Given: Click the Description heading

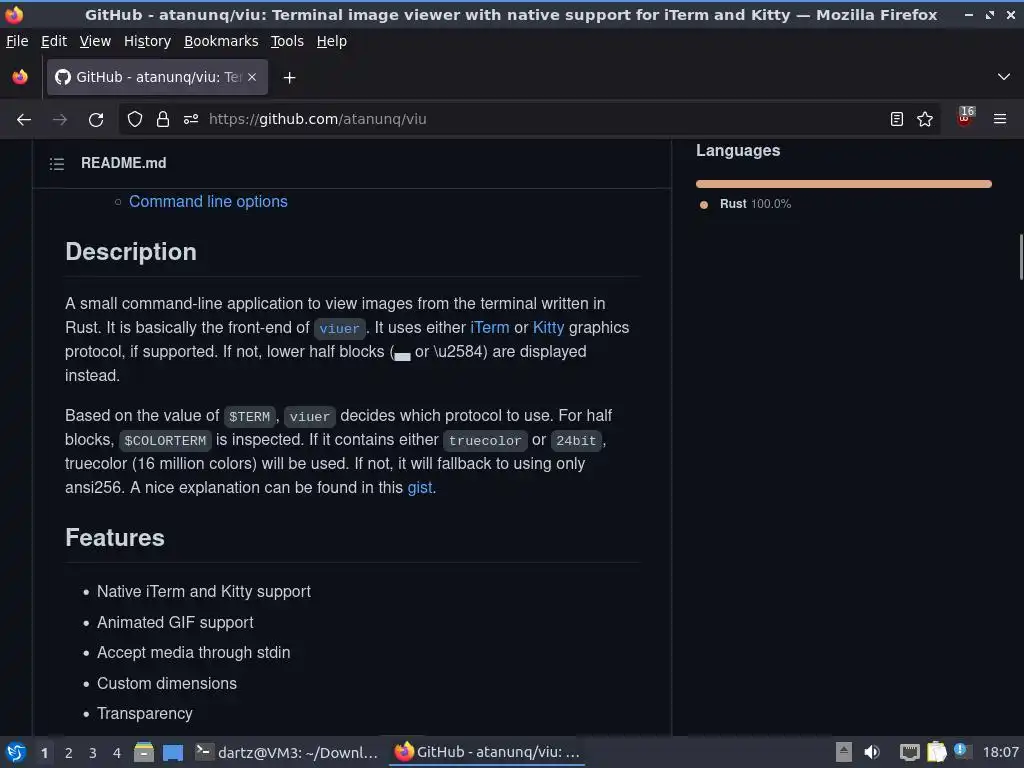Looking at the screenshot, I should (x=131, y=252).
